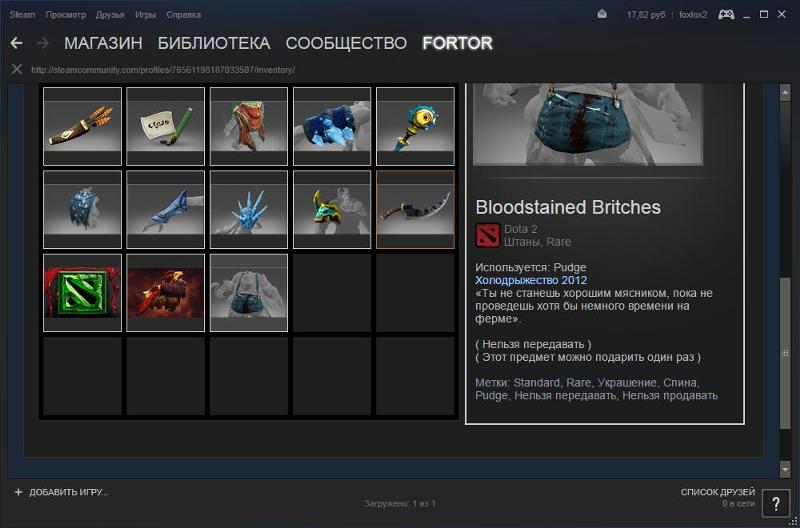Select the teal and gold helmet item
Viewport: 800px width, 528px height.
tap(332, 209)
